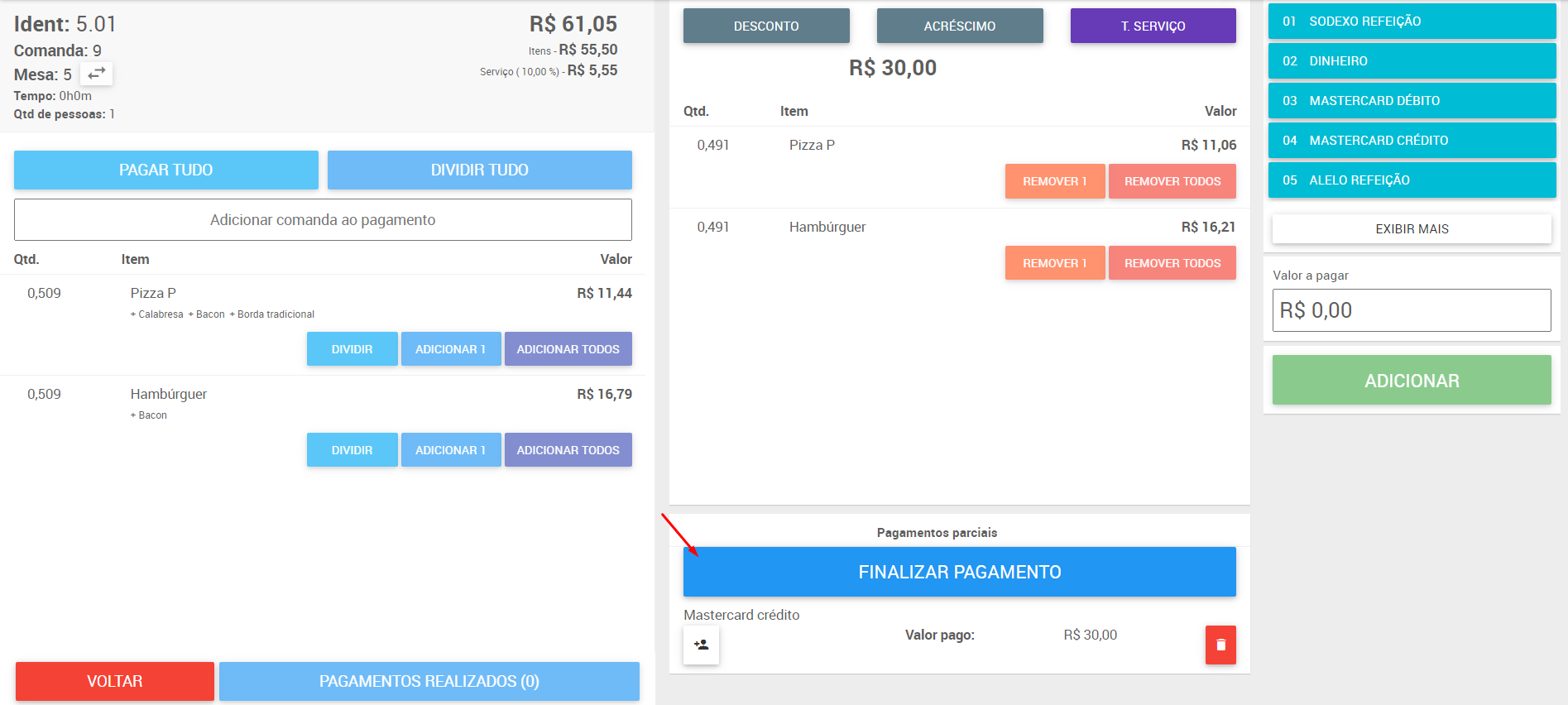
Task: Click FINALIZAR PAGAMENTO button
Action: tap(960, 572)
